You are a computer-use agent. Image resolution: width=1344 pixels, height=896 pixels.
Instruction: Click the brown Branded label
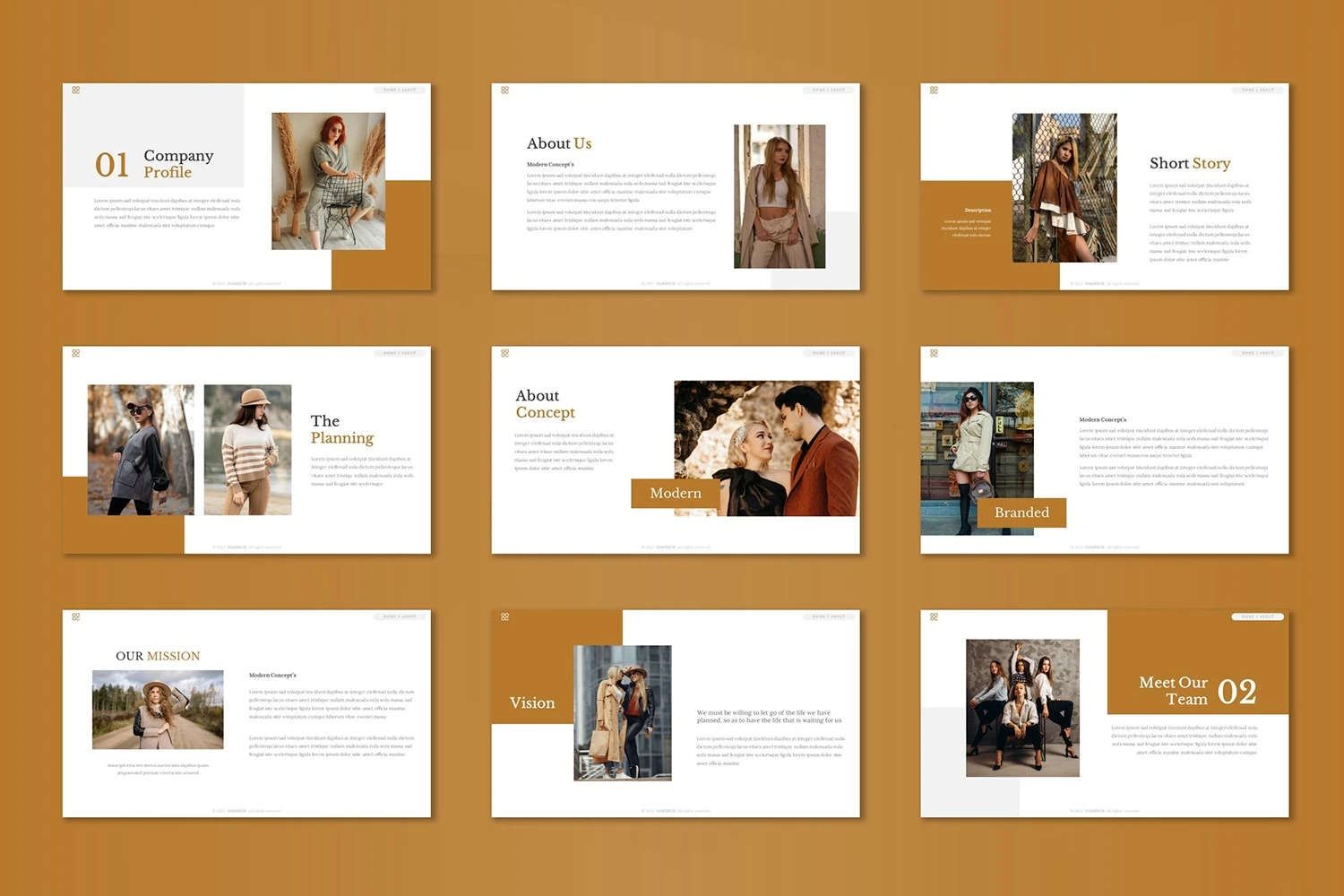(x=1021, y=513)
